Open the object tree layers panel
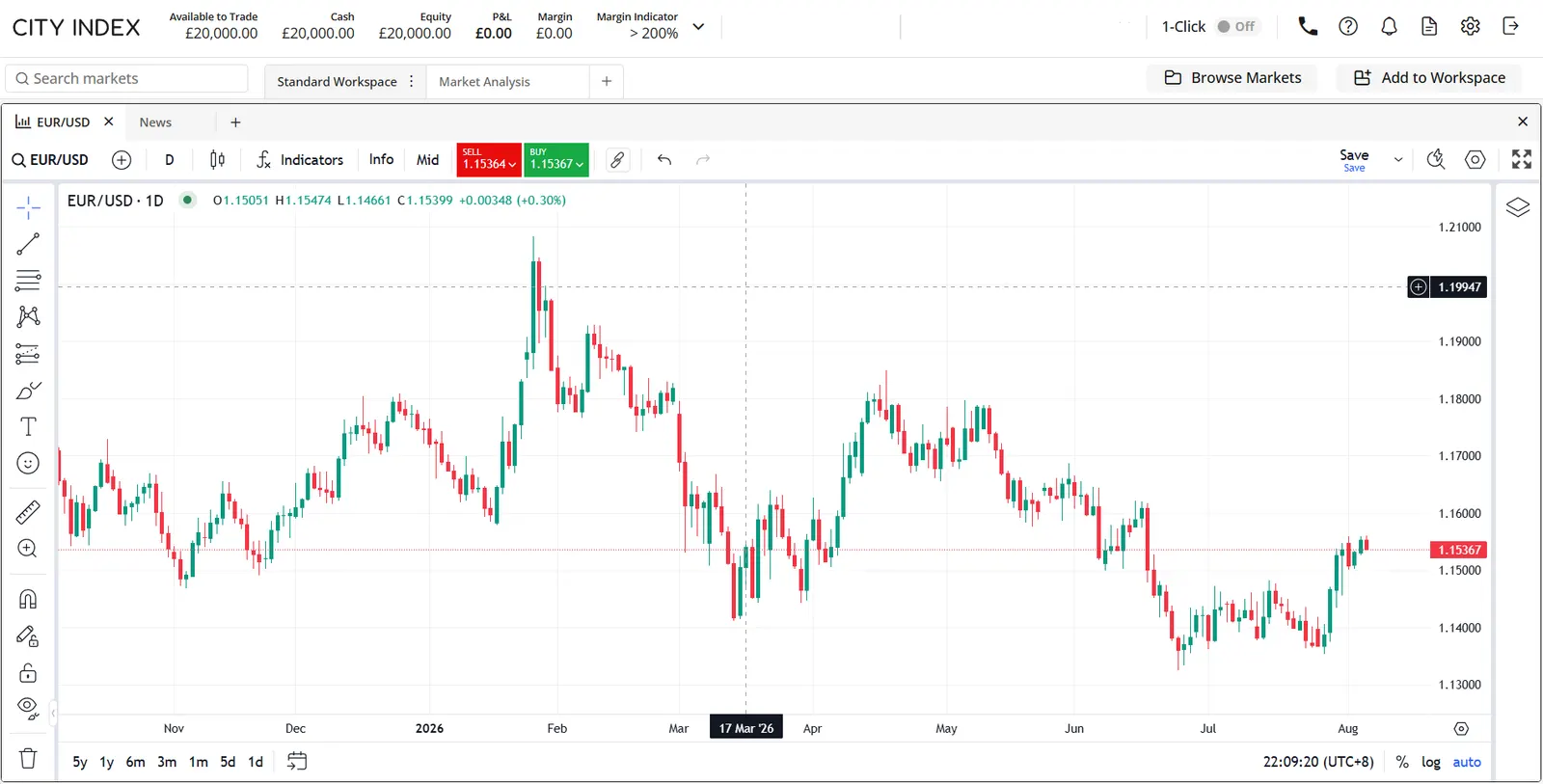This screenshot has height=784, width=1543. 1518,207
